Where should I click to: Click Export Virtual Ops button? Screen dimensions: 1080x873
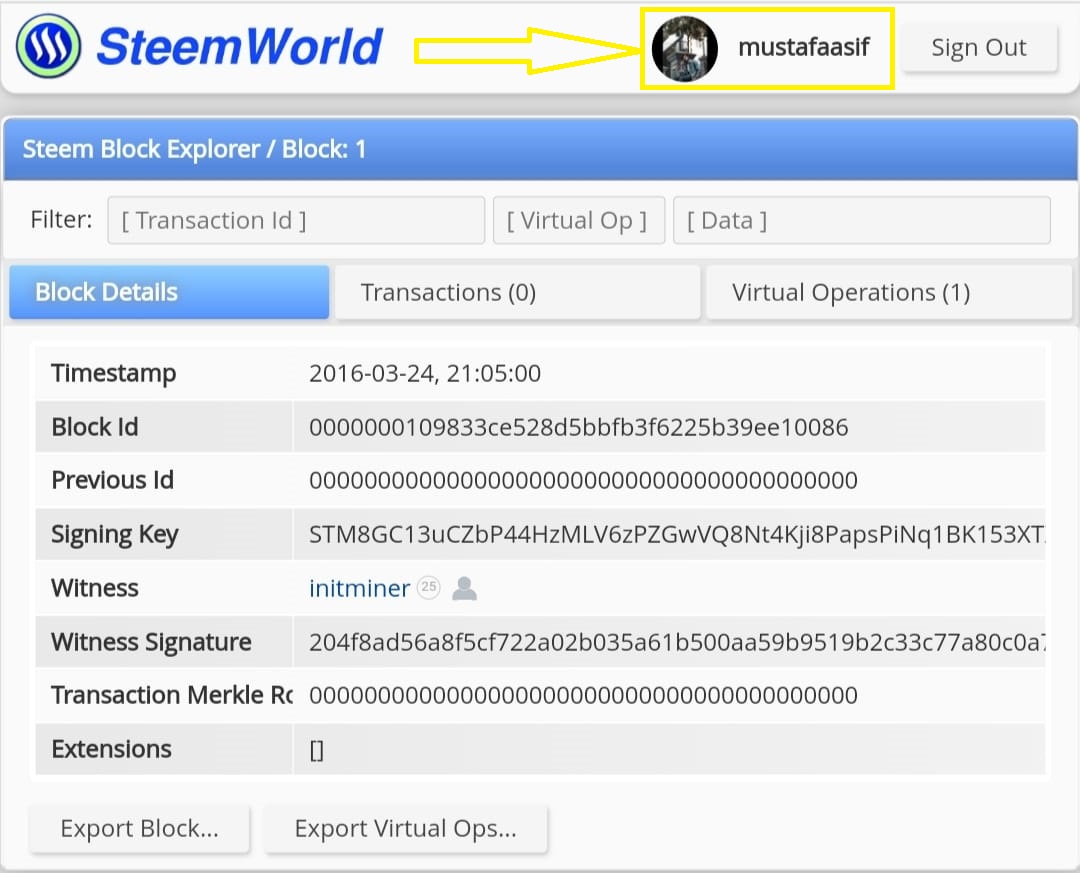coord(406,828)
